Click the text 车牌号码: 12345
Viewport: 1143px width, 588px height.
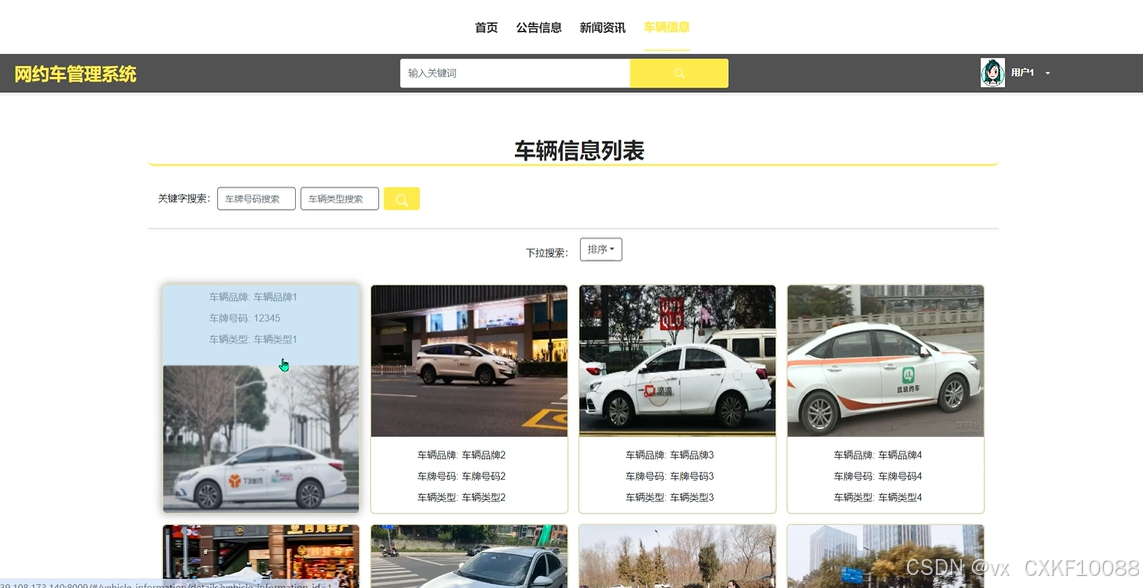245,318
